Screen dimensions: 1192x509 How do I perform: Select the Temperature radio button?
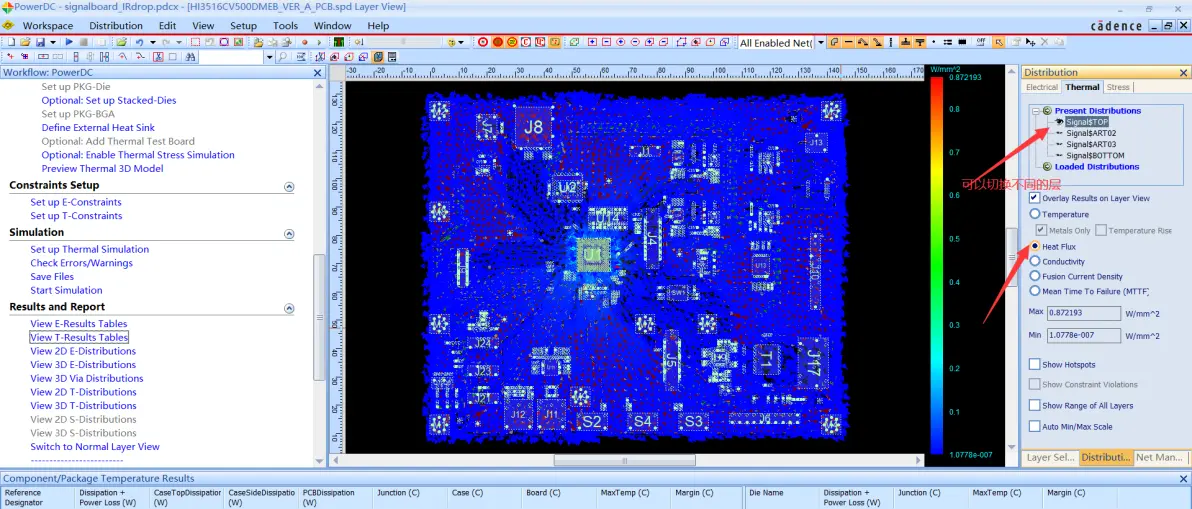coord(1035,214)
